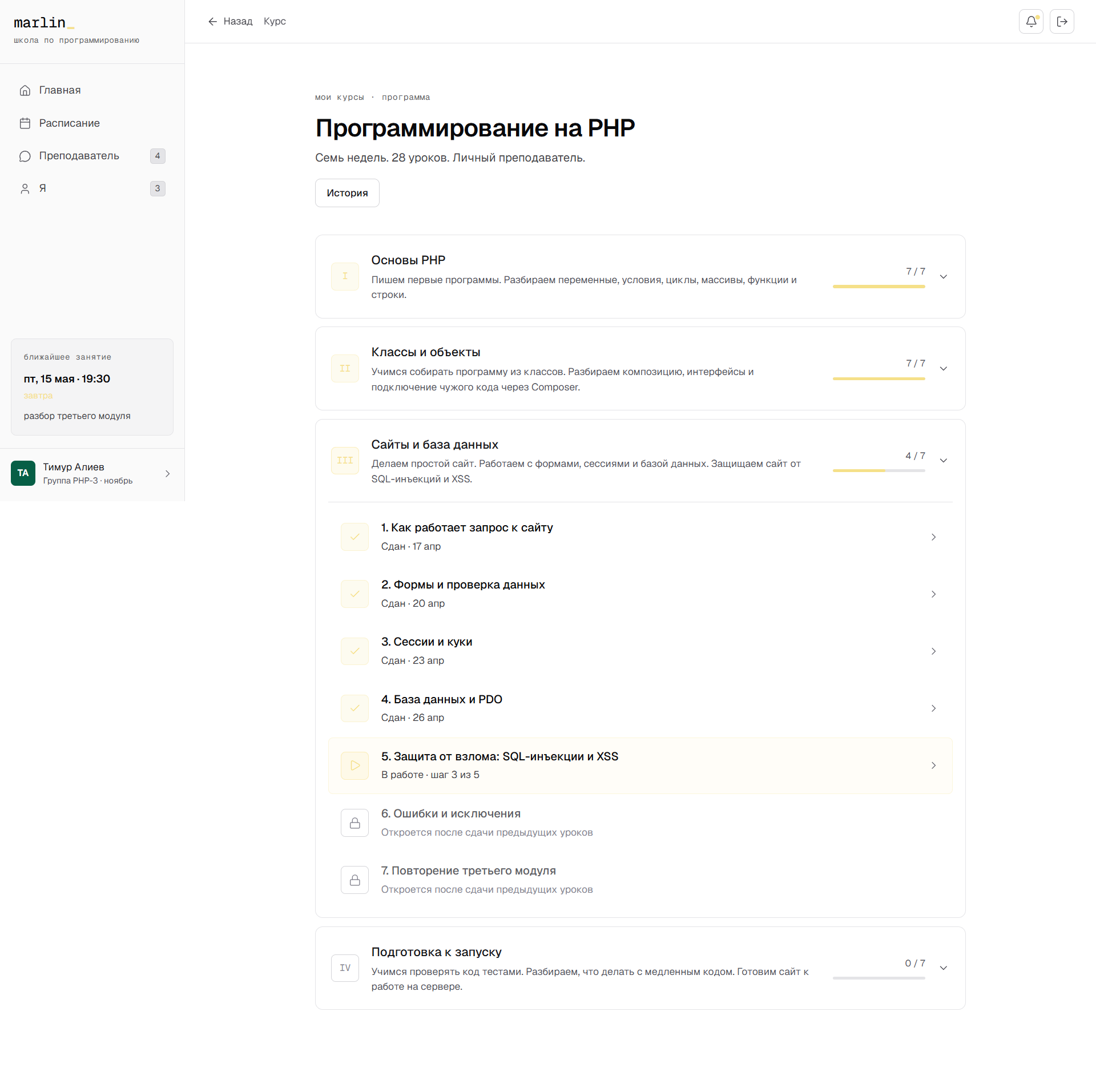1096x1092 pixels.
Task: Click the Группа PHP-3 · ноябрь text
Action: [88, 481]
